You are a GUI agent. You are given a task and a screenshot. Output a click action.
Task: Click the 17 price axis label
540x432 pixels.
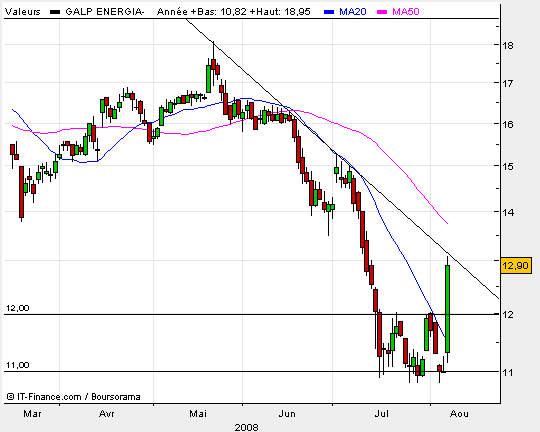508,83
